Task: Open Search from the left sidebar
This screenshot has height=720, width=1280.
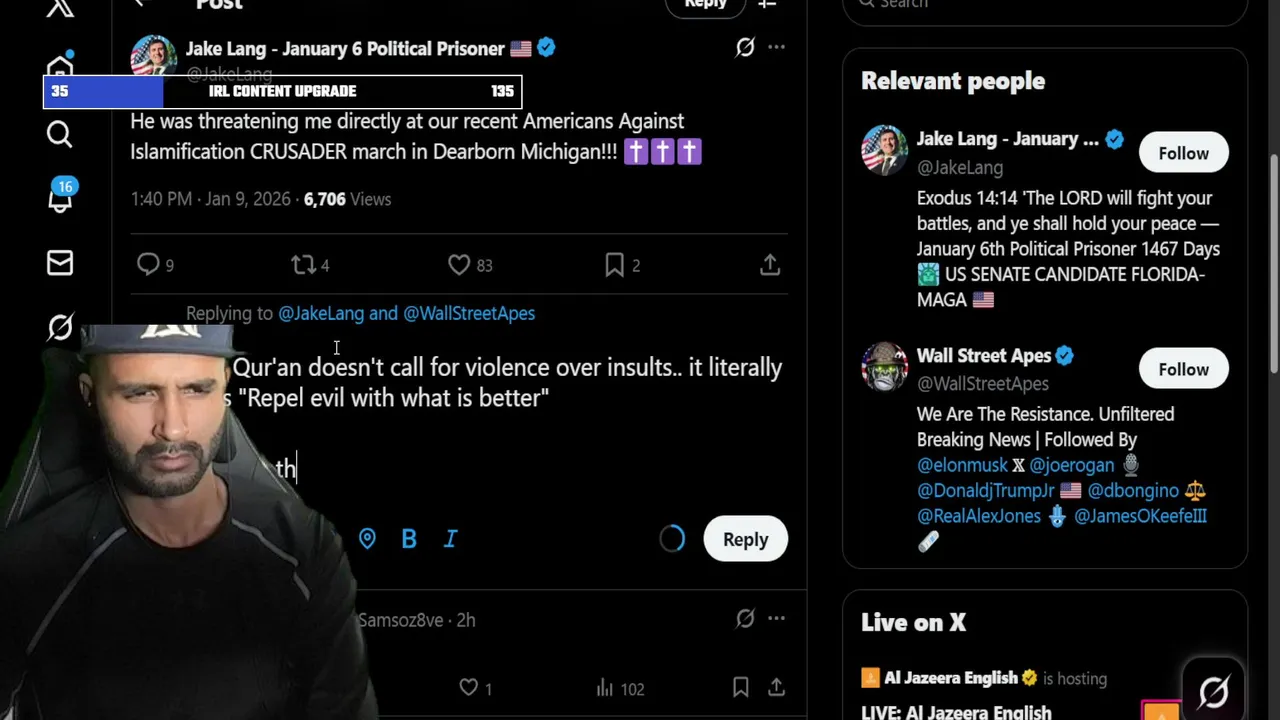Action: 59,134
